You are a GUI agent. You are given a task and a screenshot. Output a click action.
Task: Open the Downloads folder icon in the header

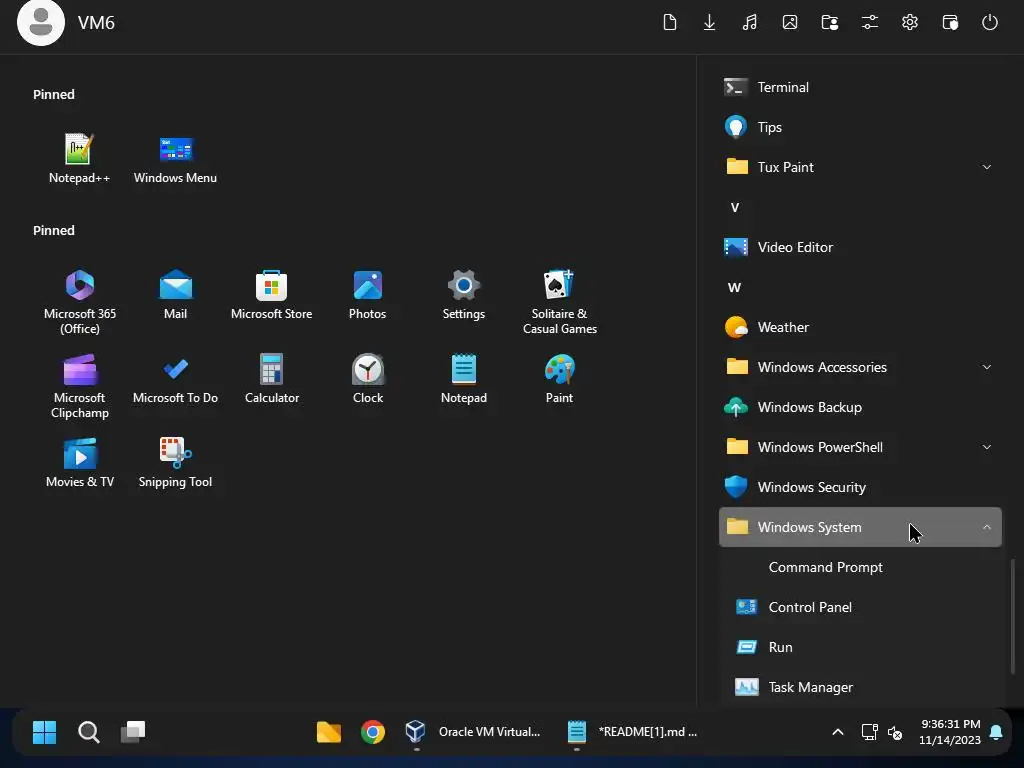(x=709, y=22)
